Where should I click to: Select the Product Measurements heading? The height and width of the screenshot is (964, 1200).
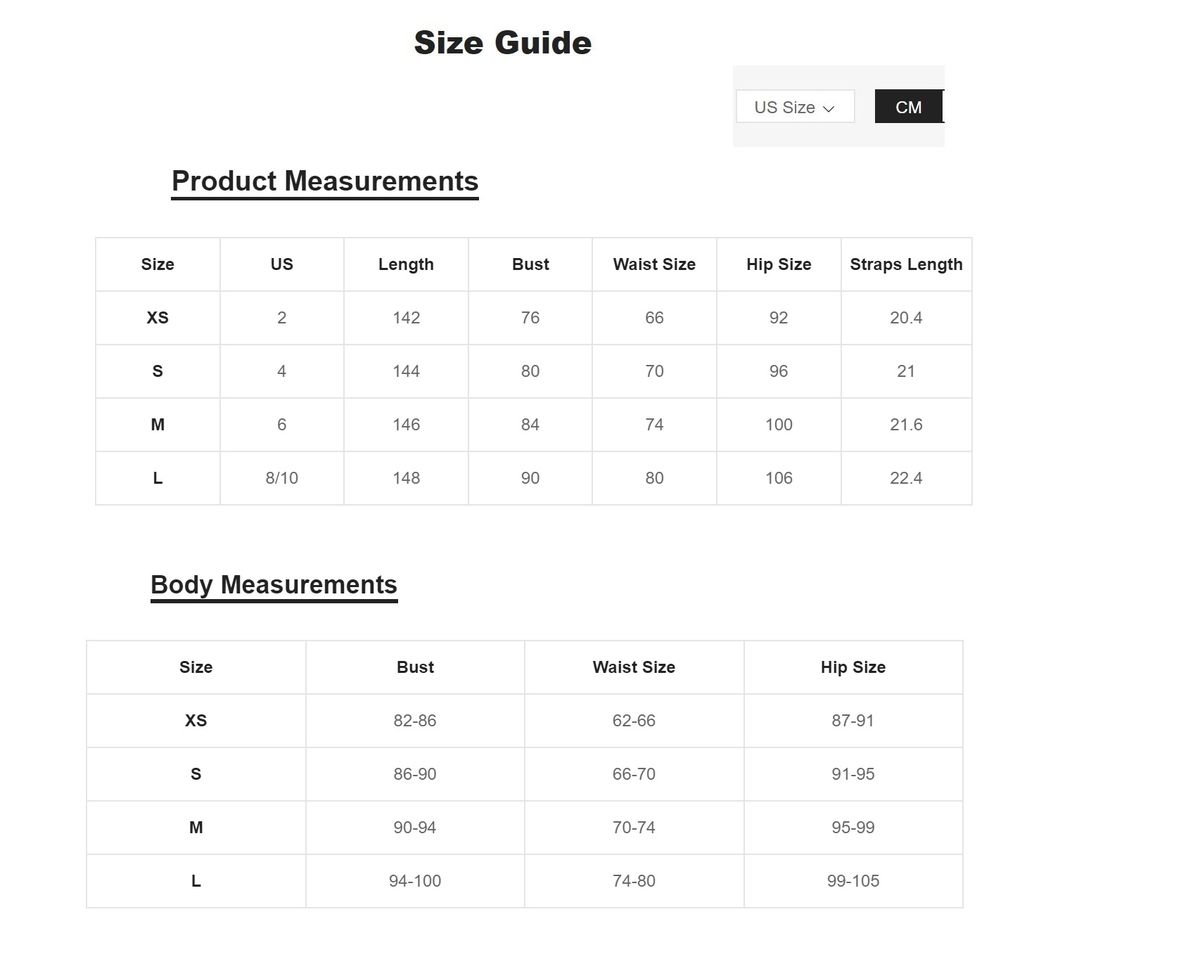325,181
